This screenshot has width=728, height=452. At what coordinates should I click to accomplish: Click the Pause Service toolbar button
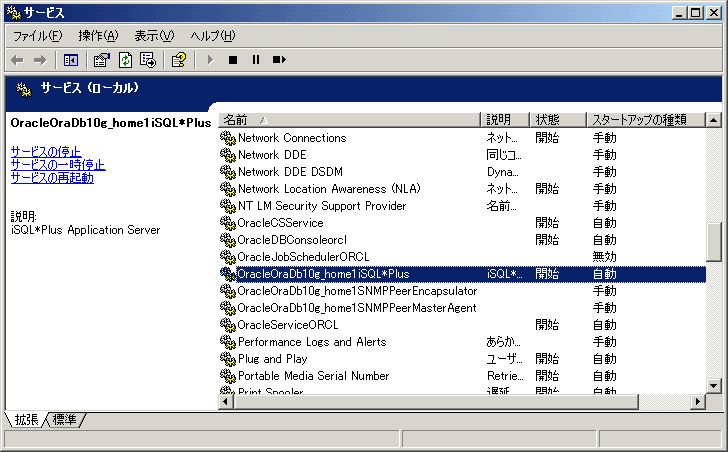pyautogui.click(x=255, y=60)
